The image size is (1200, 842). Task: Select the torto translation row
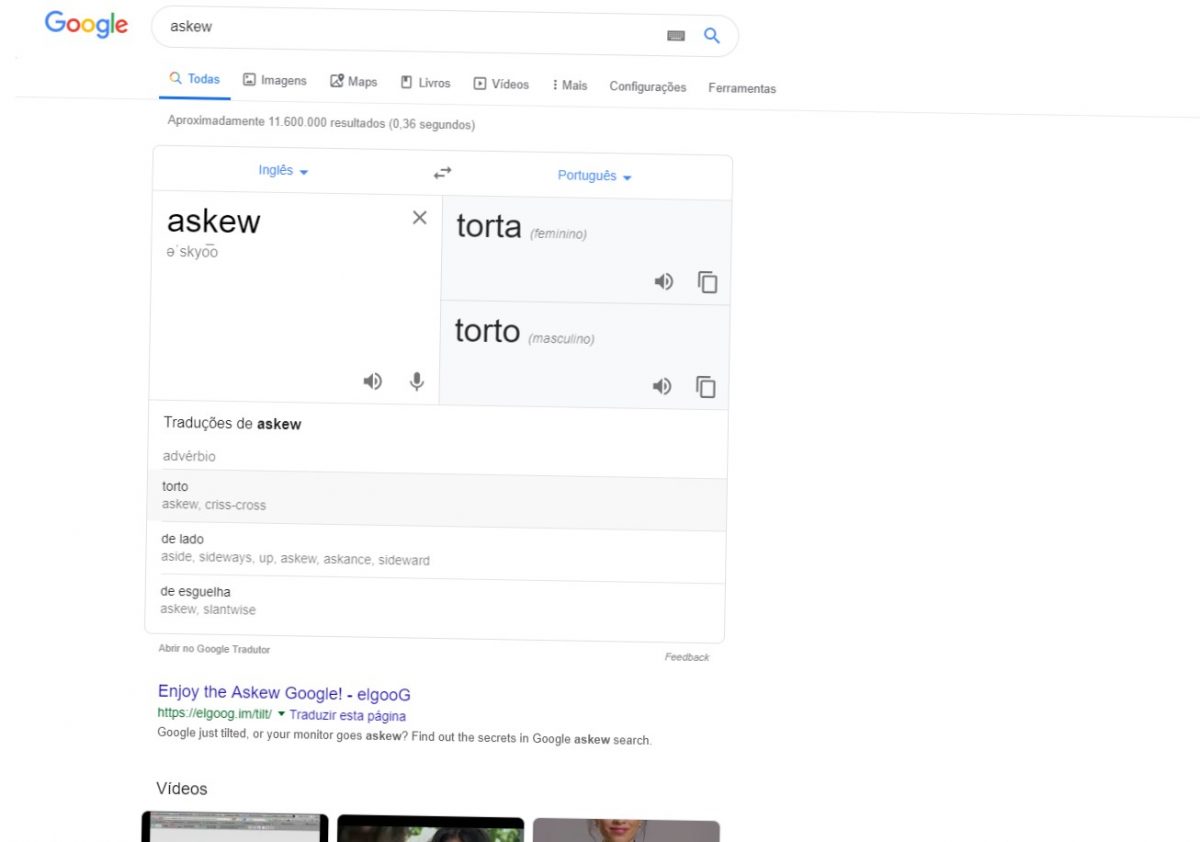click(x=437, y=500)
